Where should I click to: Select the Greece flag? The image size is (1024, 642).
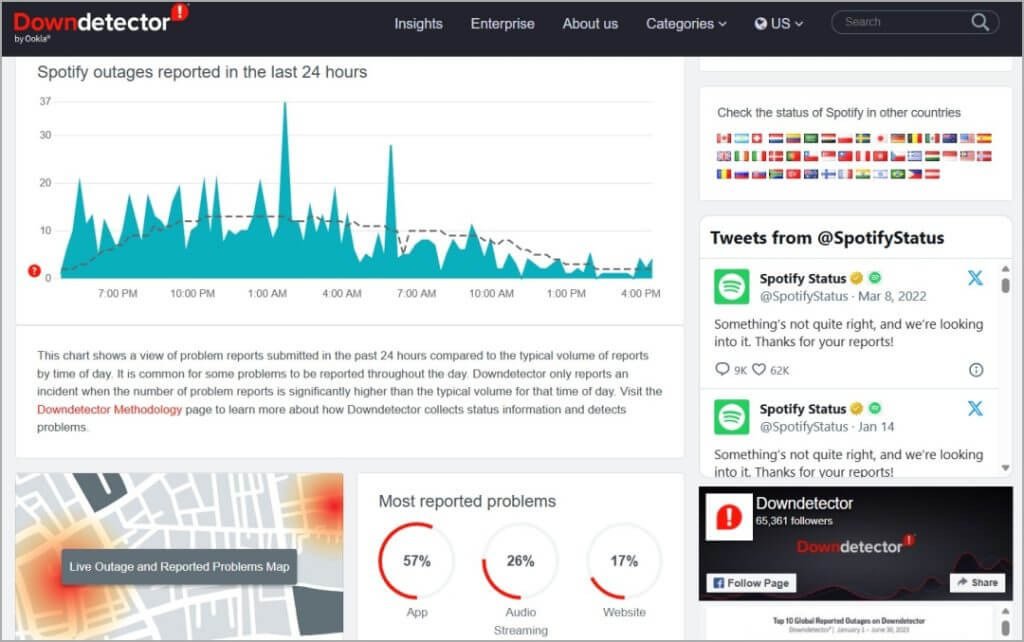pos(914,156)
